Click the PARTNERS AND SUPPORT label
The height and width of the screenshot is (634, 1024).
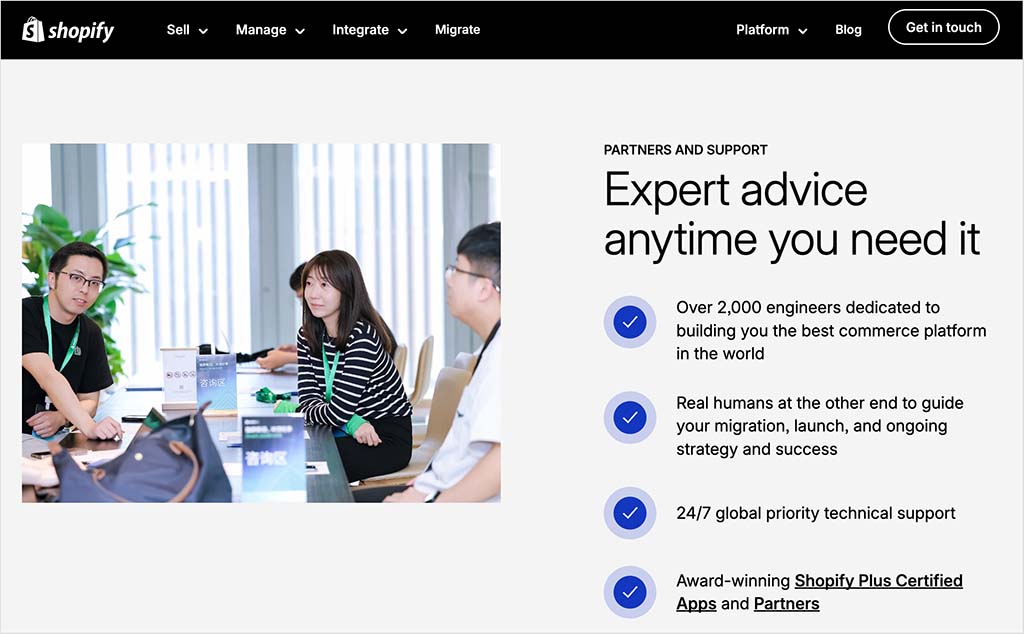click(x=684, y=149)
